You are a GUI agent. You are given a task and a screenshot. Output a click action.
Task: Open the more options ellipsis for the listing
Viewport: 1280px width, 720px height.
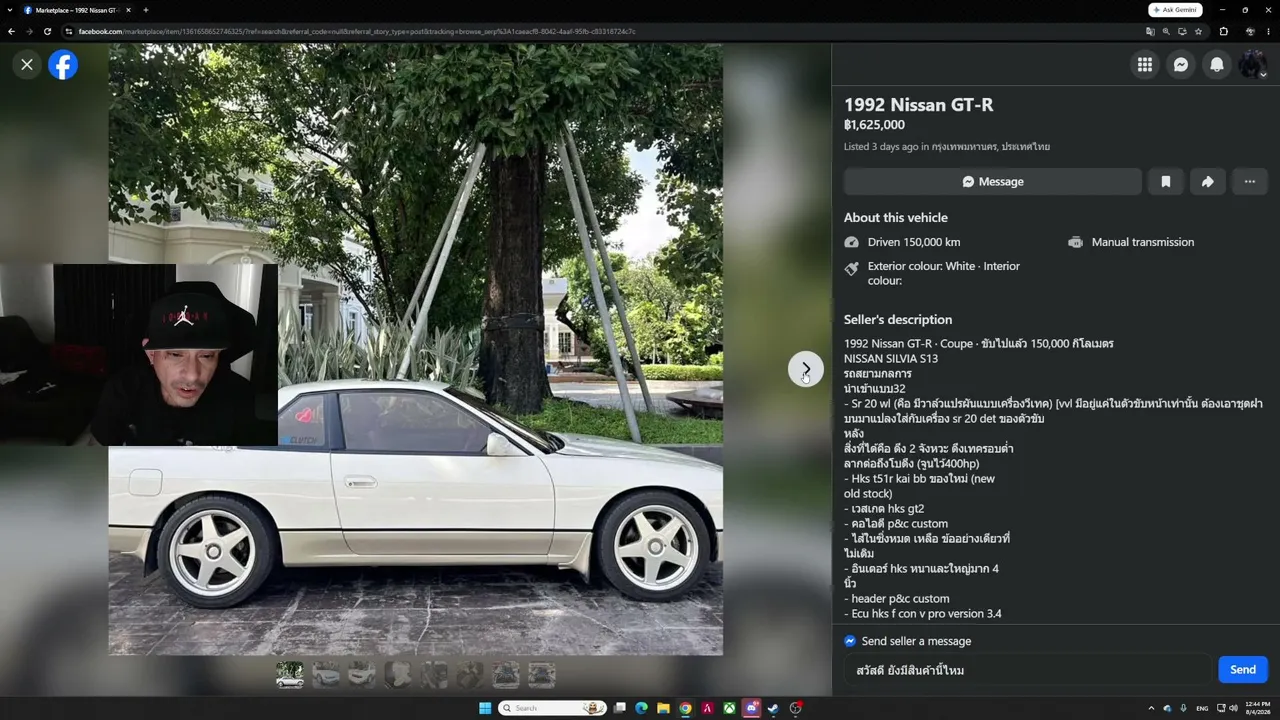point(1250,182)
